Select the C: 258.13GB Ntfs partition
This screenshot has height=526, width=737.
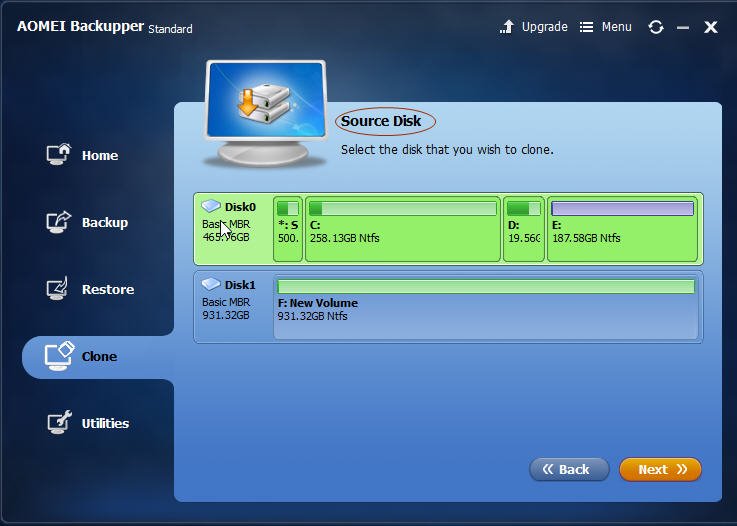tap(403, 229)
